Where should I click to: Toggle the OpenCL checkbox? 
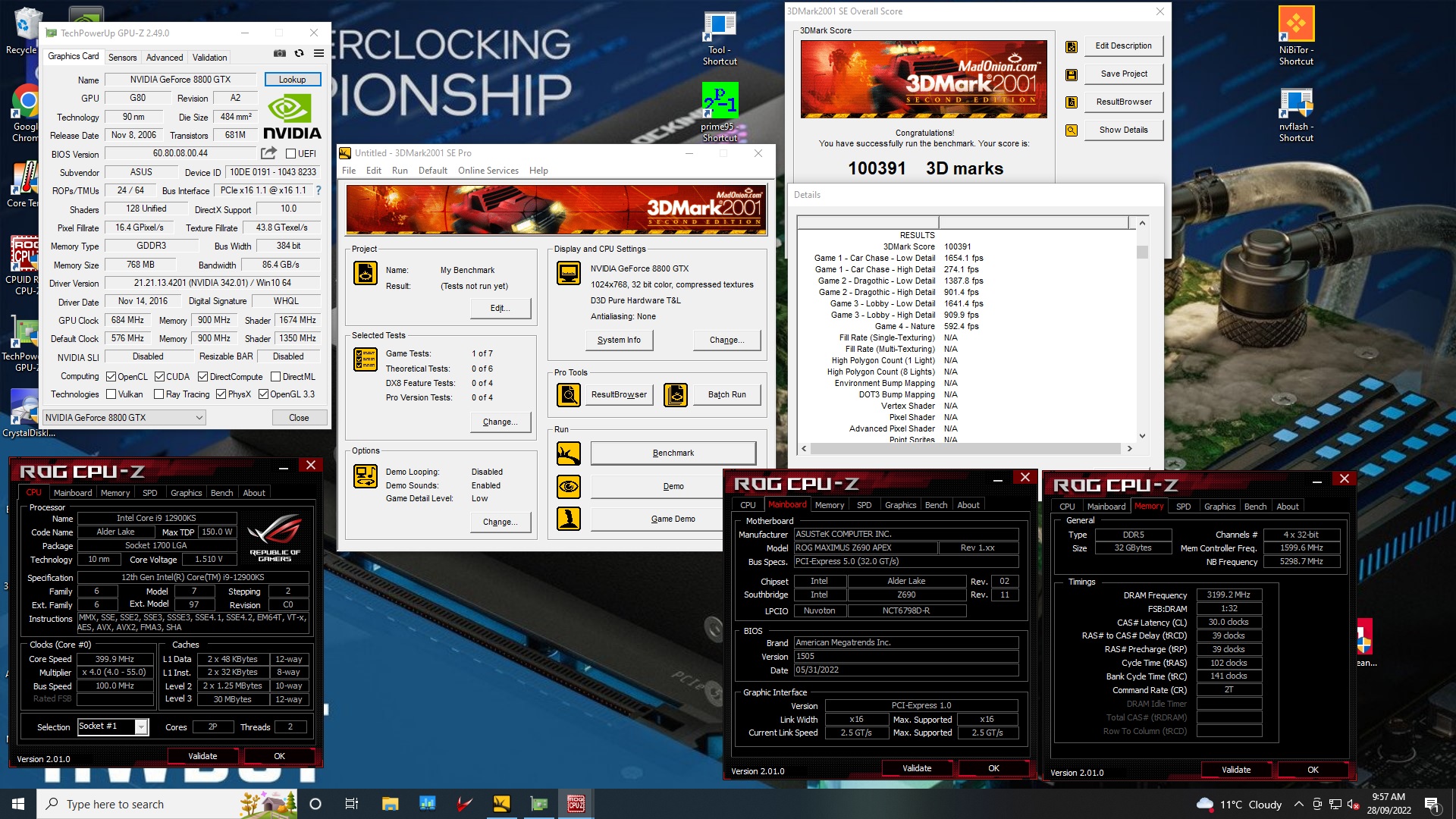pyautogui.click(x=111, y=377)
